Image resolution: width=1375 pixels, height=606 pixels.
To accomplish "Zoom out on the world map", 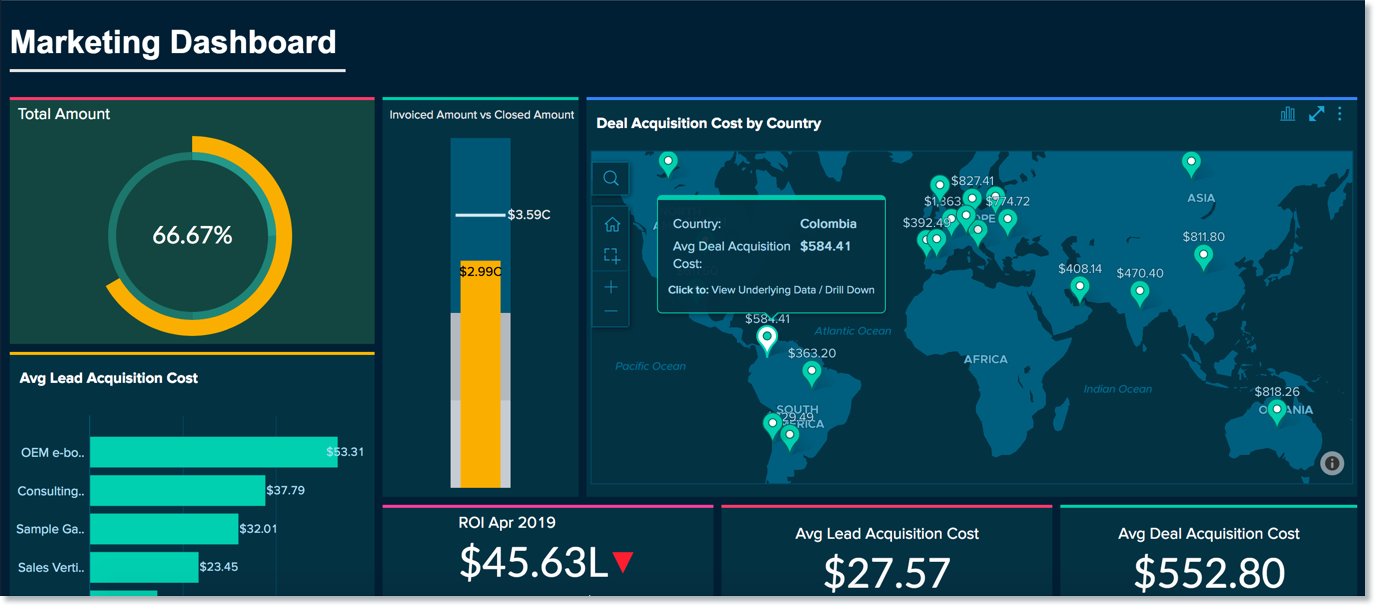I will pyautogui.click(x=610, y=313).
